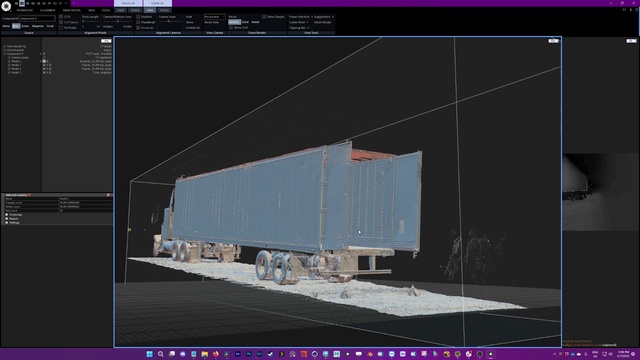This screenshot has width=640, height=360.
Task: Select Green source color
Action: tap(25, 26)
